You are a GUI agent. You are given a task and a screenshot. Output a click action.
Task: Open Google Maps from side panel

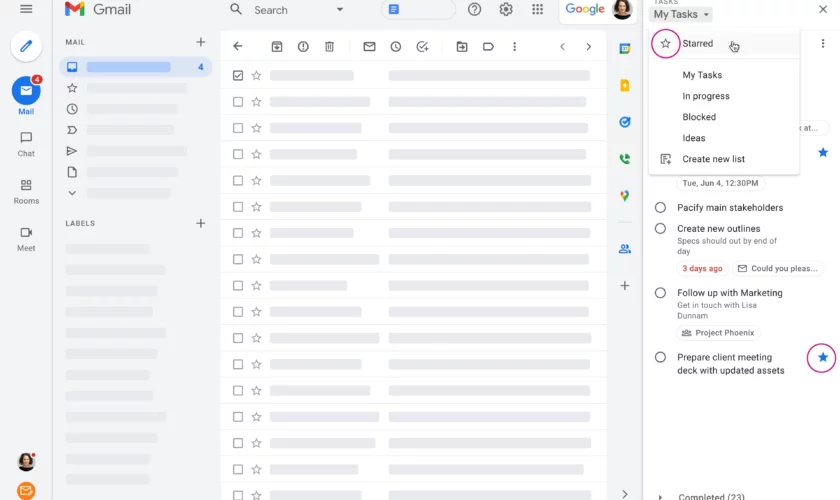pyautogui.click(x=625, y=196)
